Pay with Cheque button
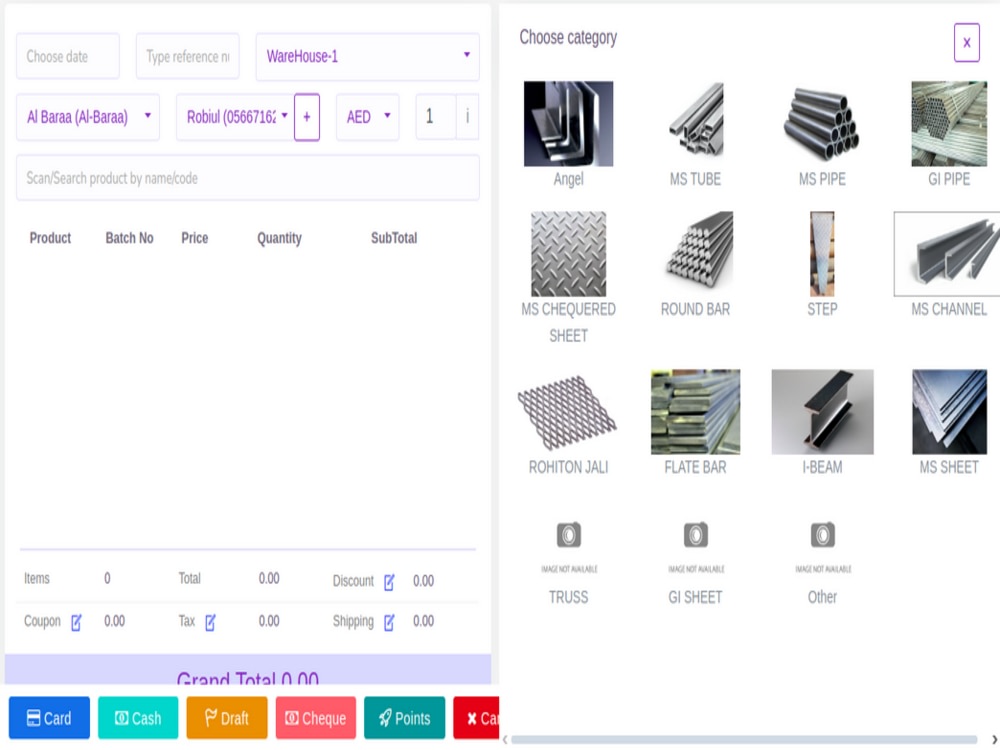The image size is (1000, 750). click(x=316, y=718)
